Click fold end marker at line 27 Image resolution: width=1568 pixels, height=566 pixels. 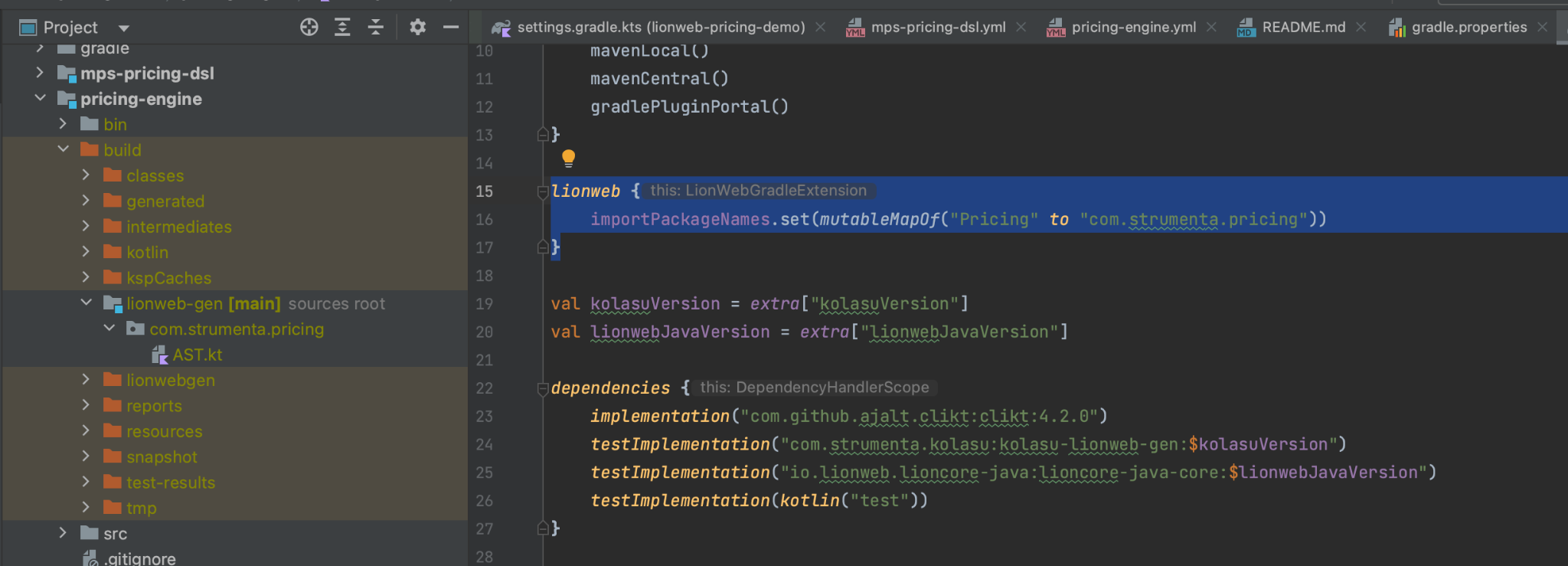tap(543, 528)
